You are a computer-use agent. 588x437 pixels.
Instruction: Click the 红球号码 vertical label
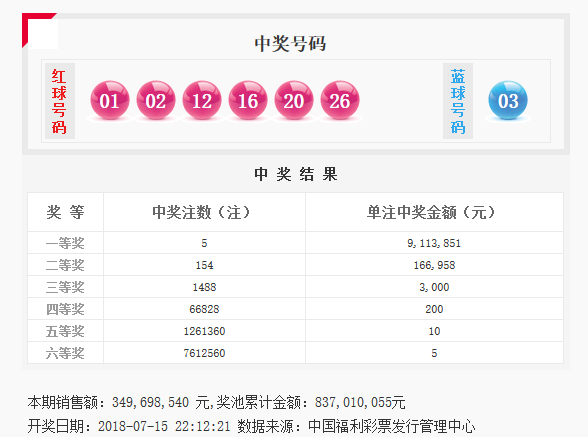pos(60,101)
